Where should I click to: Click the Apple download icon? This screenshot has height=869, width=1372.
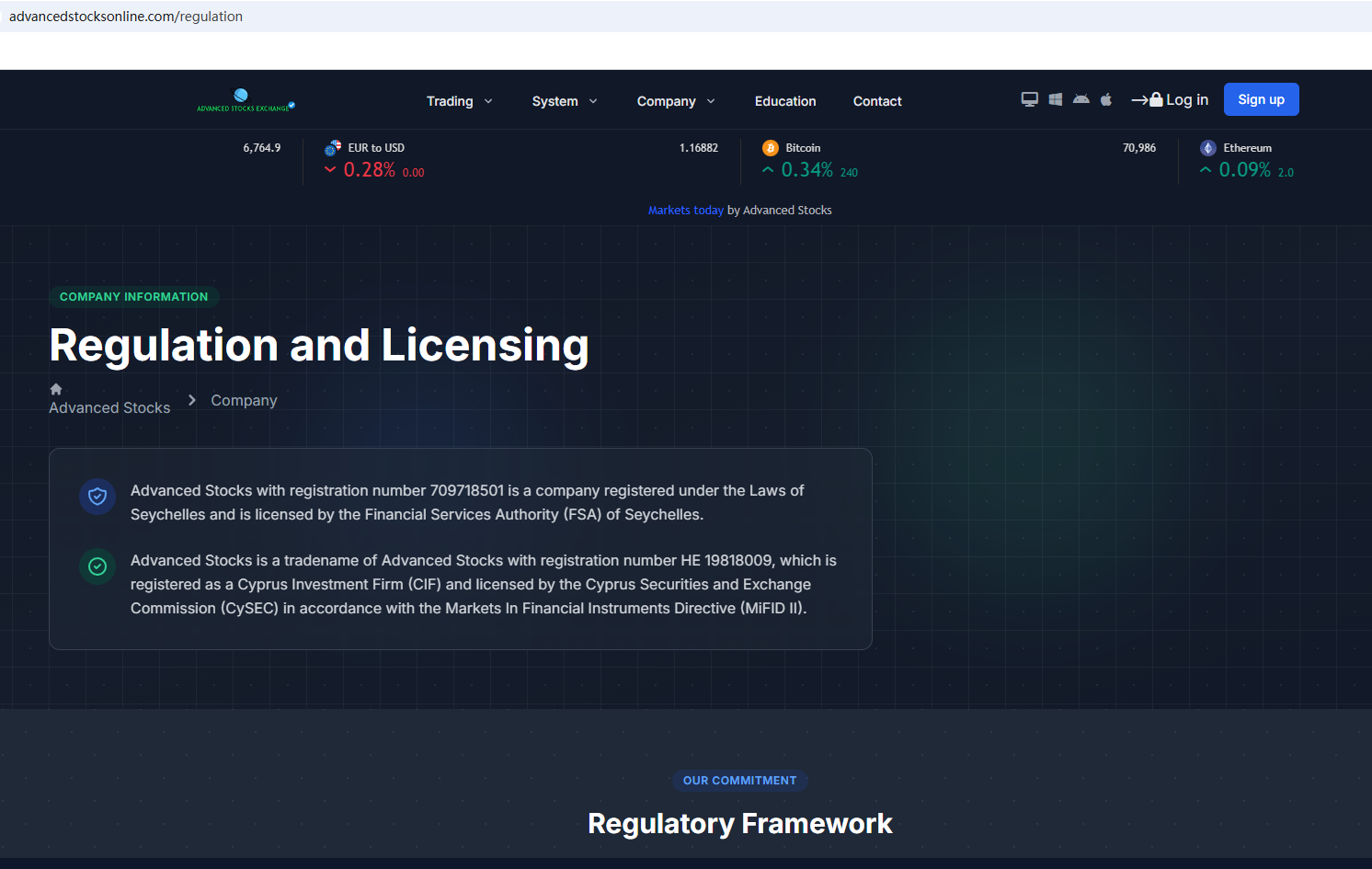(x=1106, y=99)
